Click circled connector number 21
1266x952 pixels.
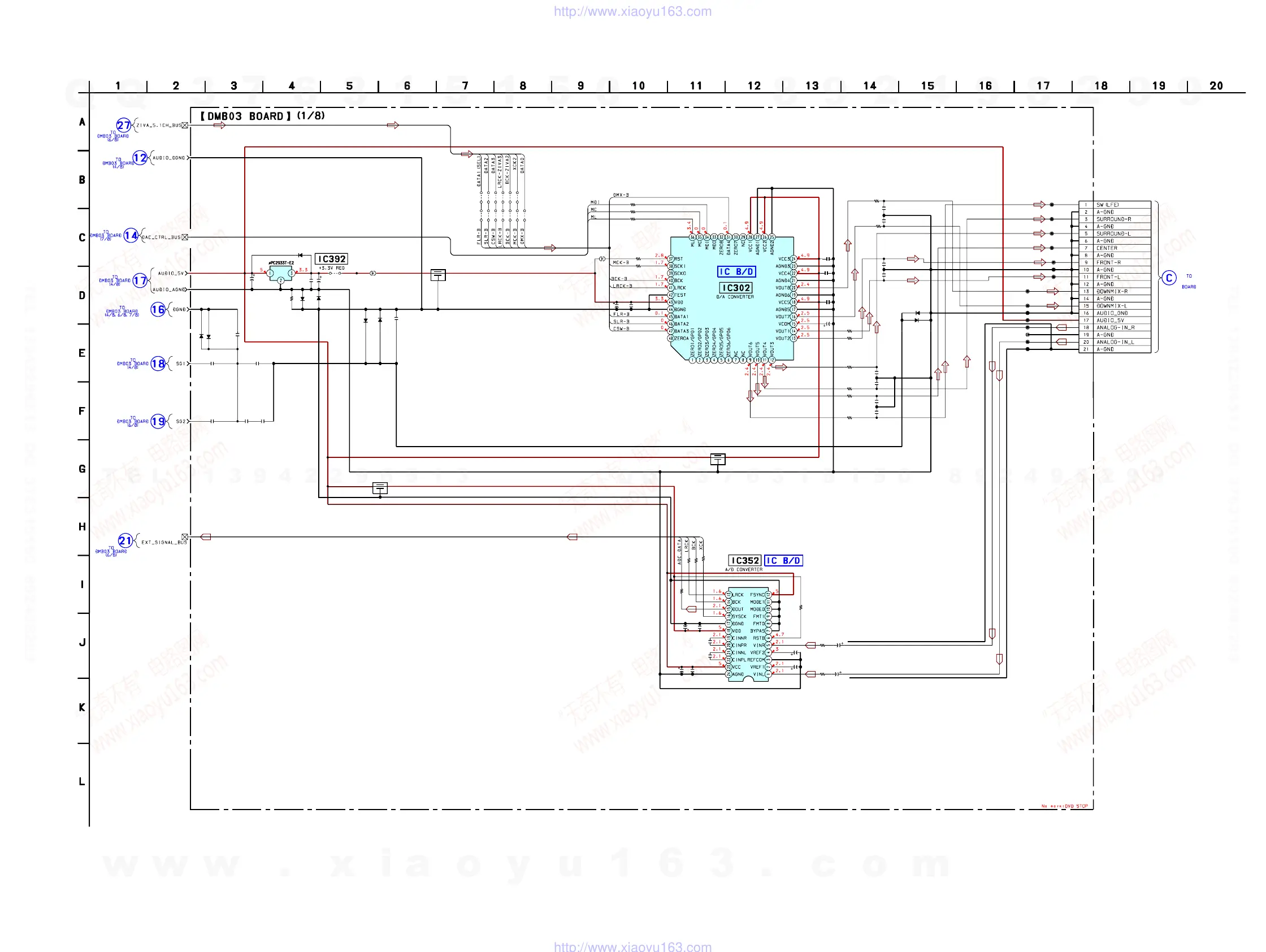coord(125,540)
